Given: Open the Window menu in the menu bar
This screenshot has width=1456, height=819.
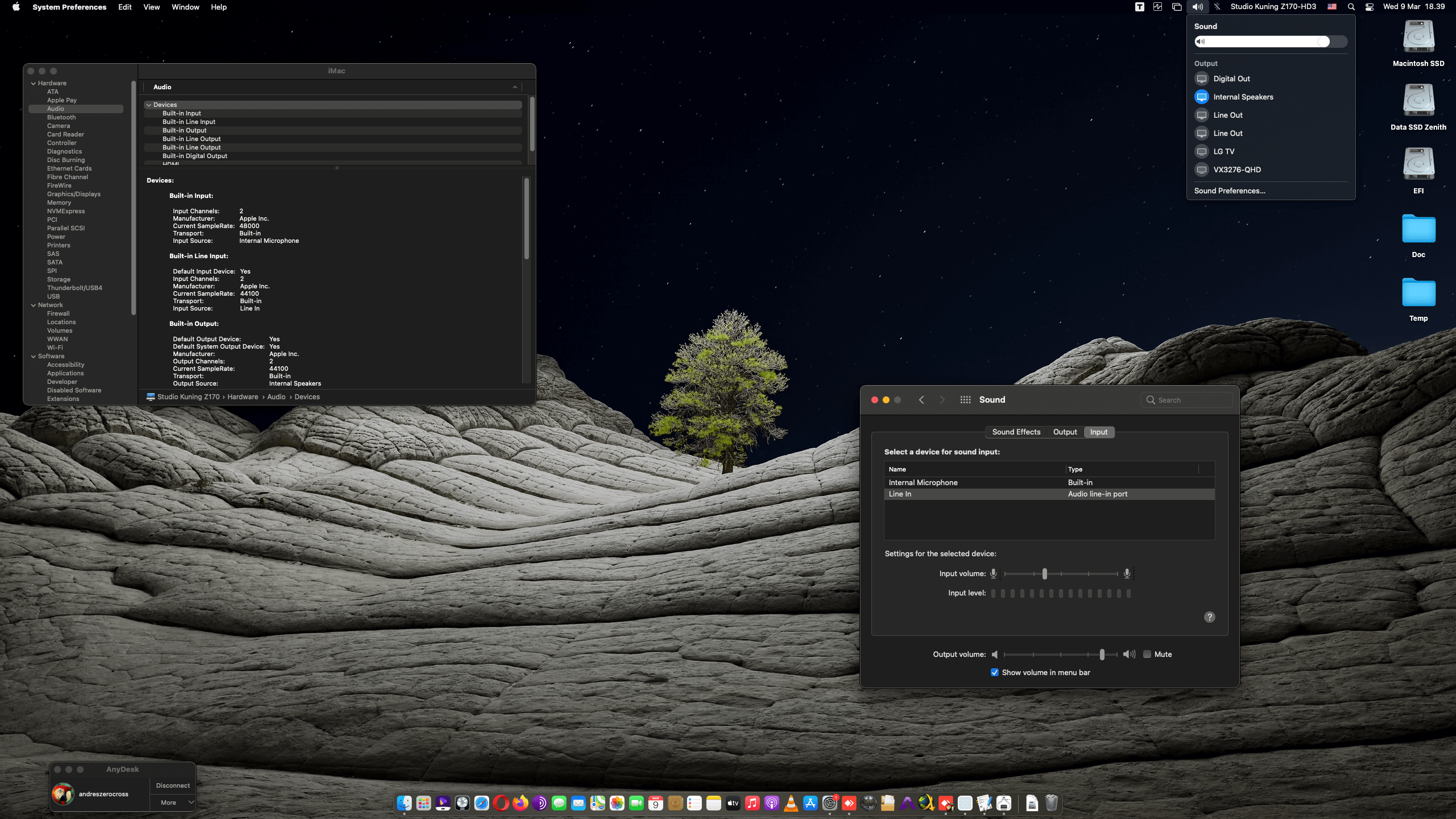Looking at the screenshot, I should 185,7.
